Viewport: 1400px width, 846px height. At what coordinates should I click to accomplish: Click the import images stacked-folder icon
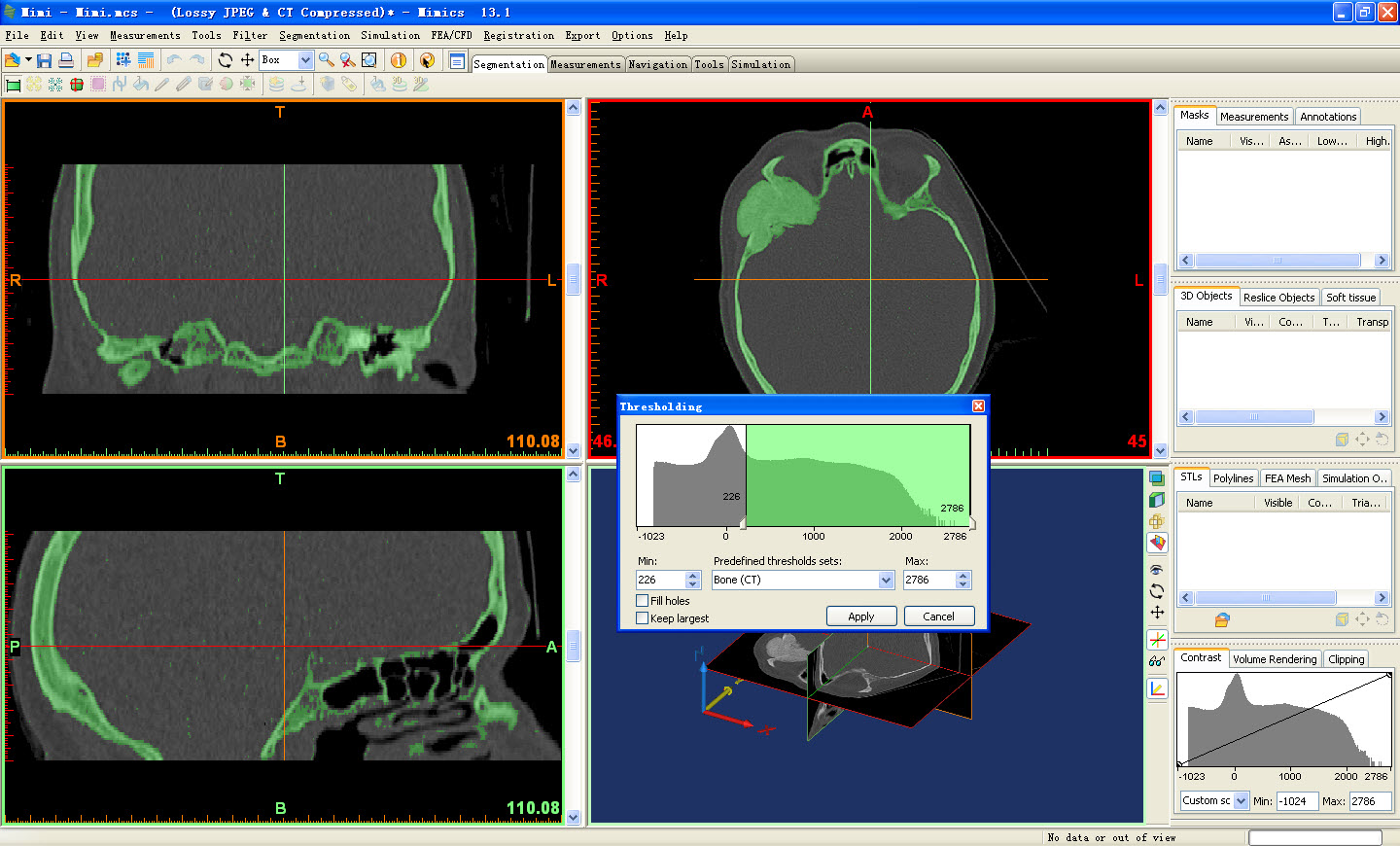[94, 60]
